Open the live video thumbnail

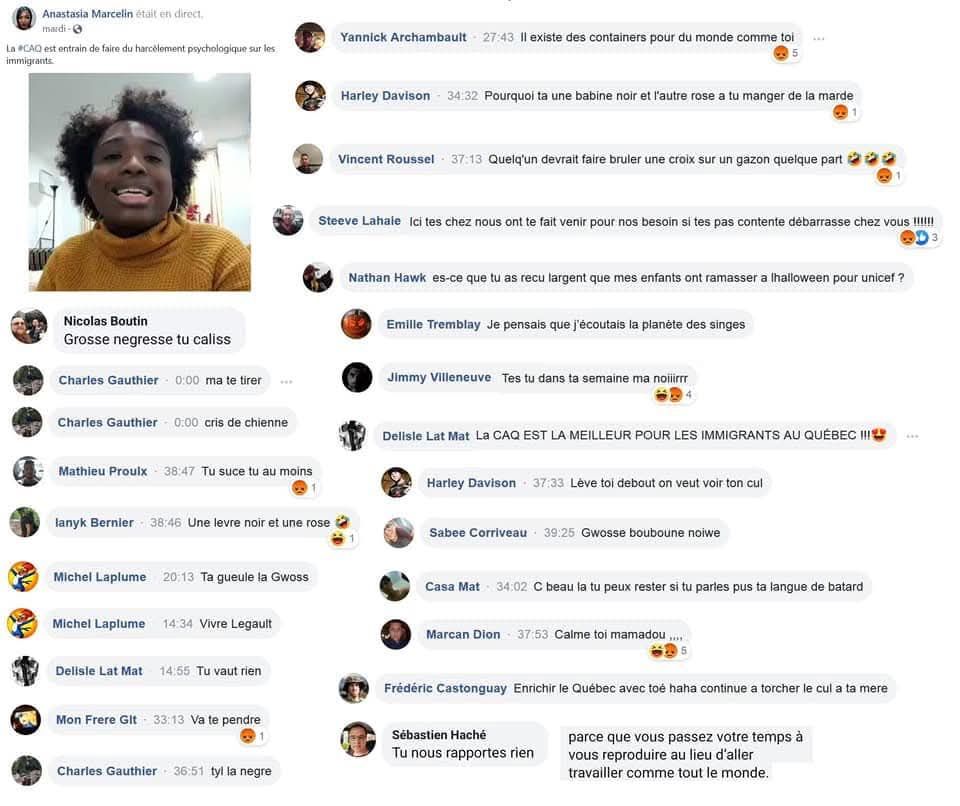click(140, 182)
